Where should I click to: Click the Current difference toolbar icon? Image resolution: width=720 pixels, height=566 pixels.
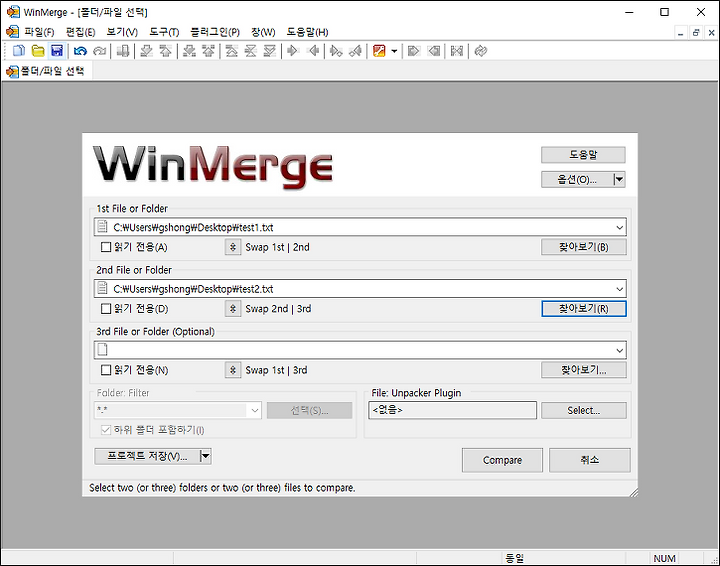[x=251, y=51]
